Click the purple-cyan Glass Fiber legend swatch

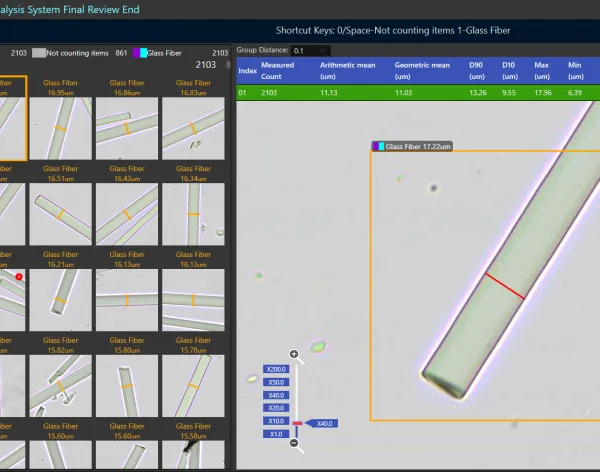pyautogui.click(x=140, y=53)
